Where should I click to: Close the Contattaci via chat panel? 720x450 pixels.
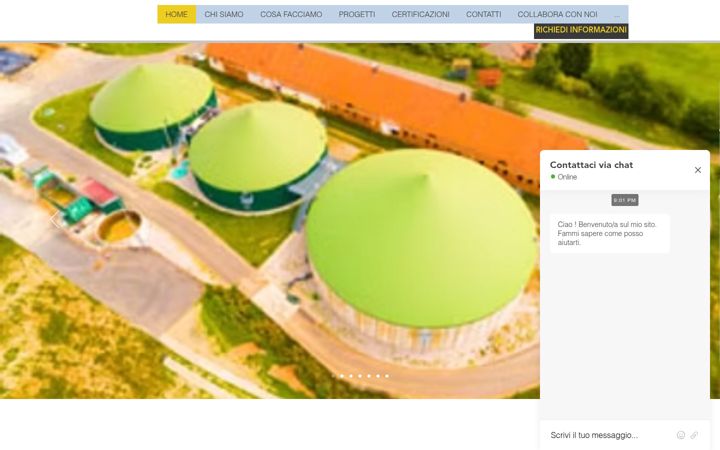click(698, 170)
